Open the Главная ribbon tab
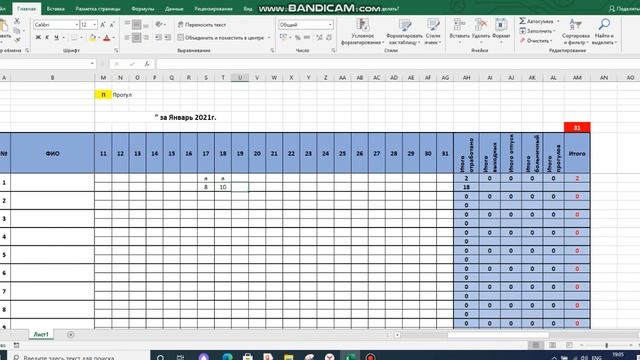640x360 pixels. point(27,9)
